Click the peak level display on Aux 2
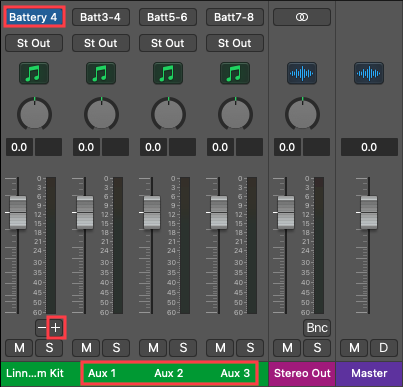 (182, 147)
